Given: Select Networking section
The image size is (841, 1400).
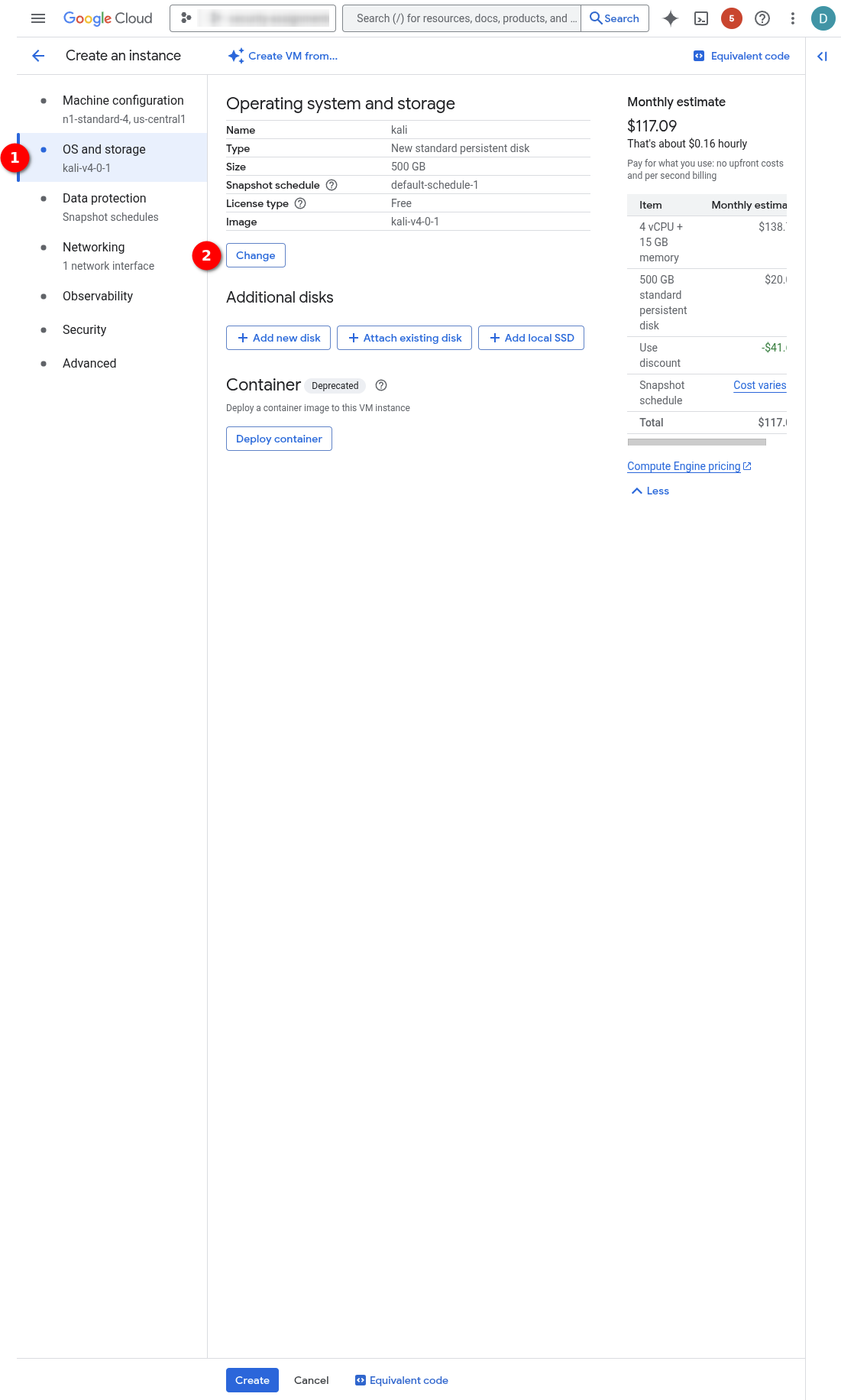Looking at the screenshot, I should coord(113,256).
